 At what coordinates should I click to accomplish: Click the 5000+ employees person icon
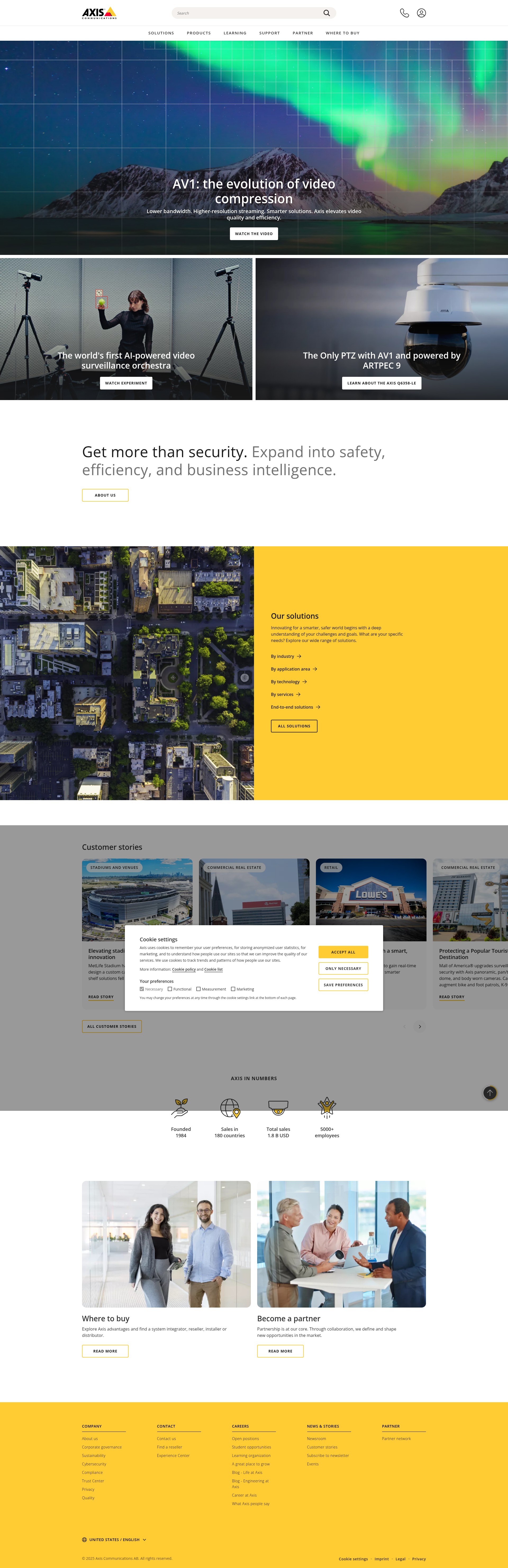pos(327,1108)
